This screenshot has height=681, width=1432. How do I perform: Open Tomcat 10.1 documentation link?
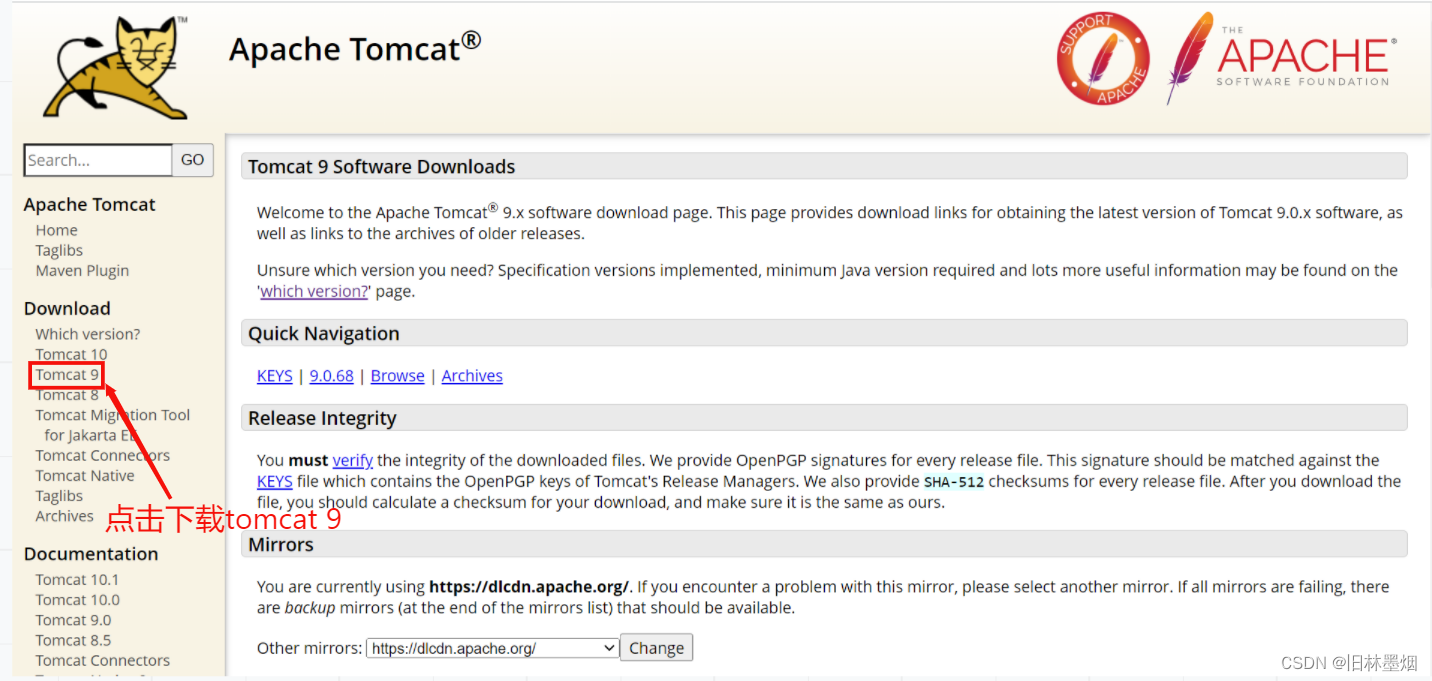point(77,580)
